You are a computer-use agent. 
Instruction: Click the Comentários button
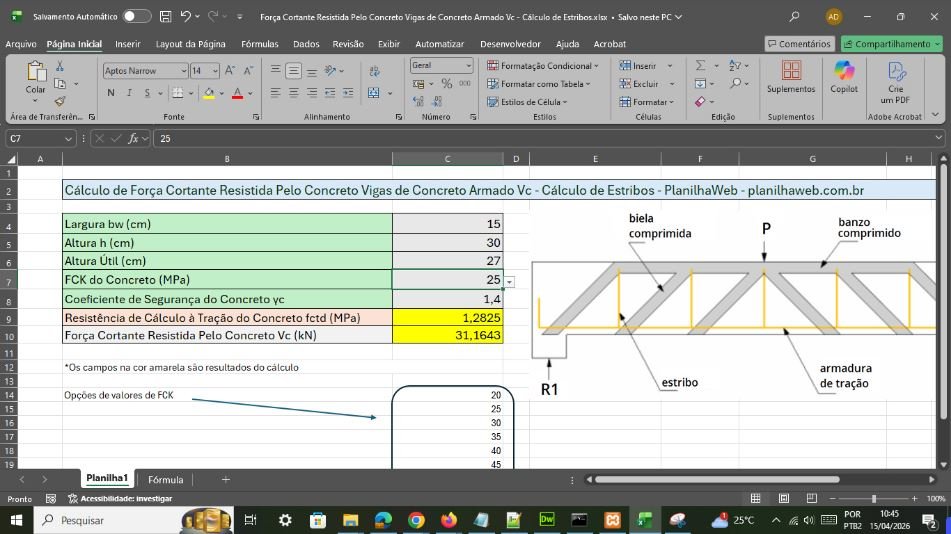pos(799,44)
